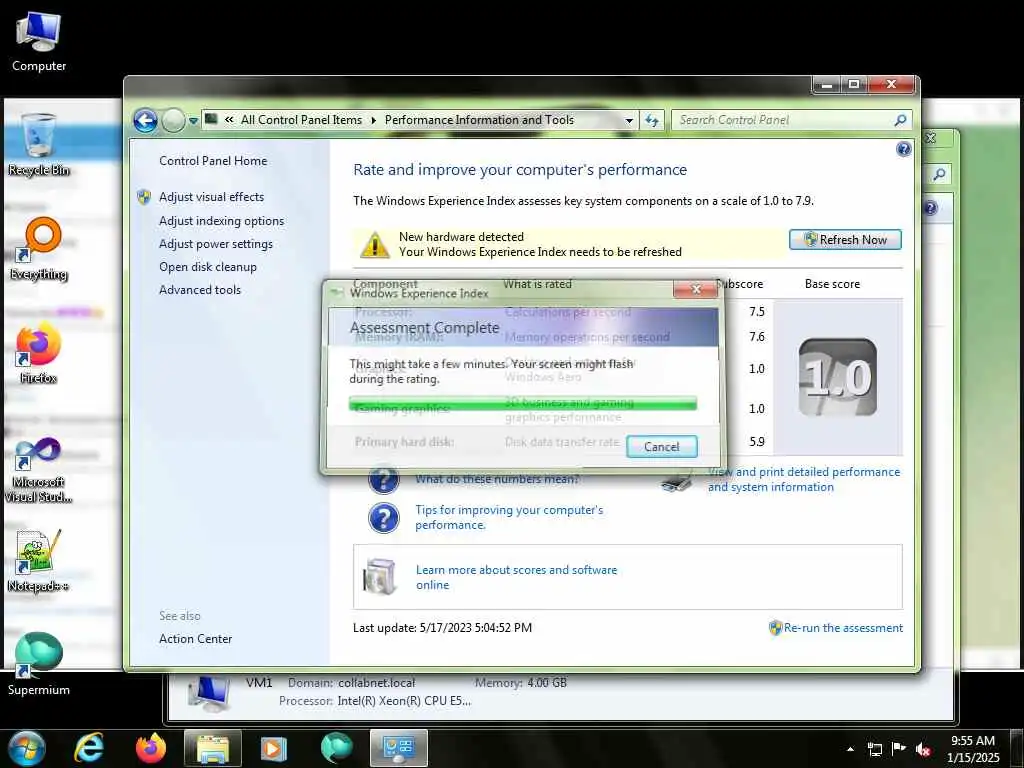1024x768 pixels.
Task: Open the Recycle Bin desktop icon
Action: [x=39, y=144]
